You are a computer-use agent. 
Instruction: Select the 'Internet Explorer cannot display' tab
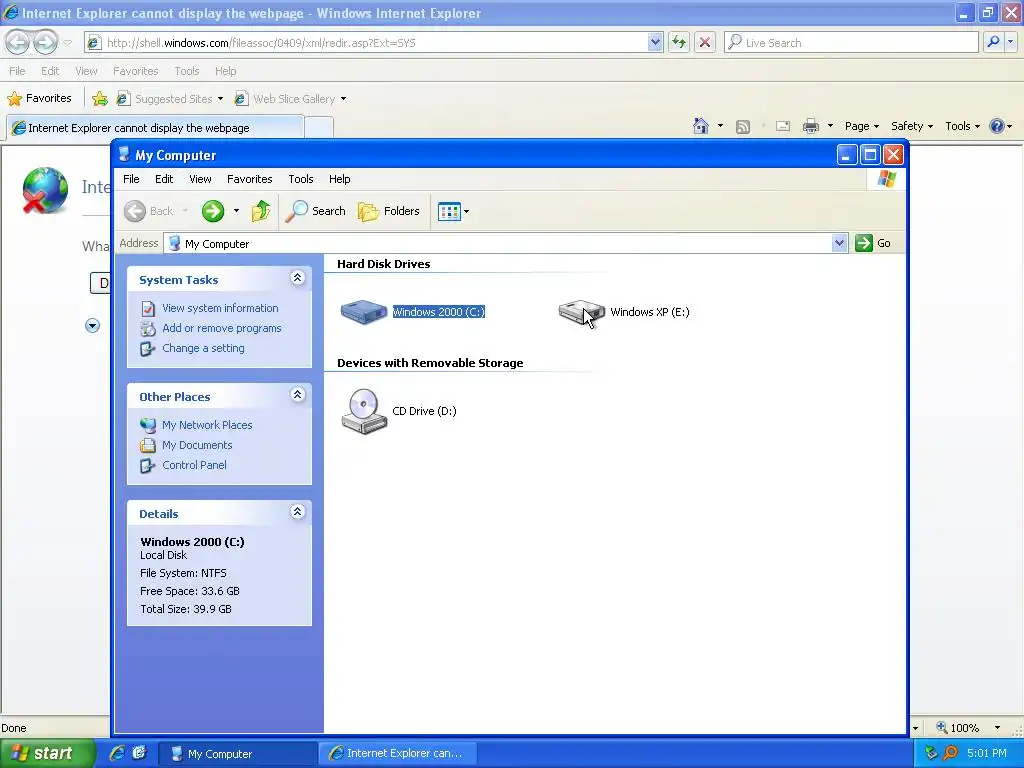155,127
